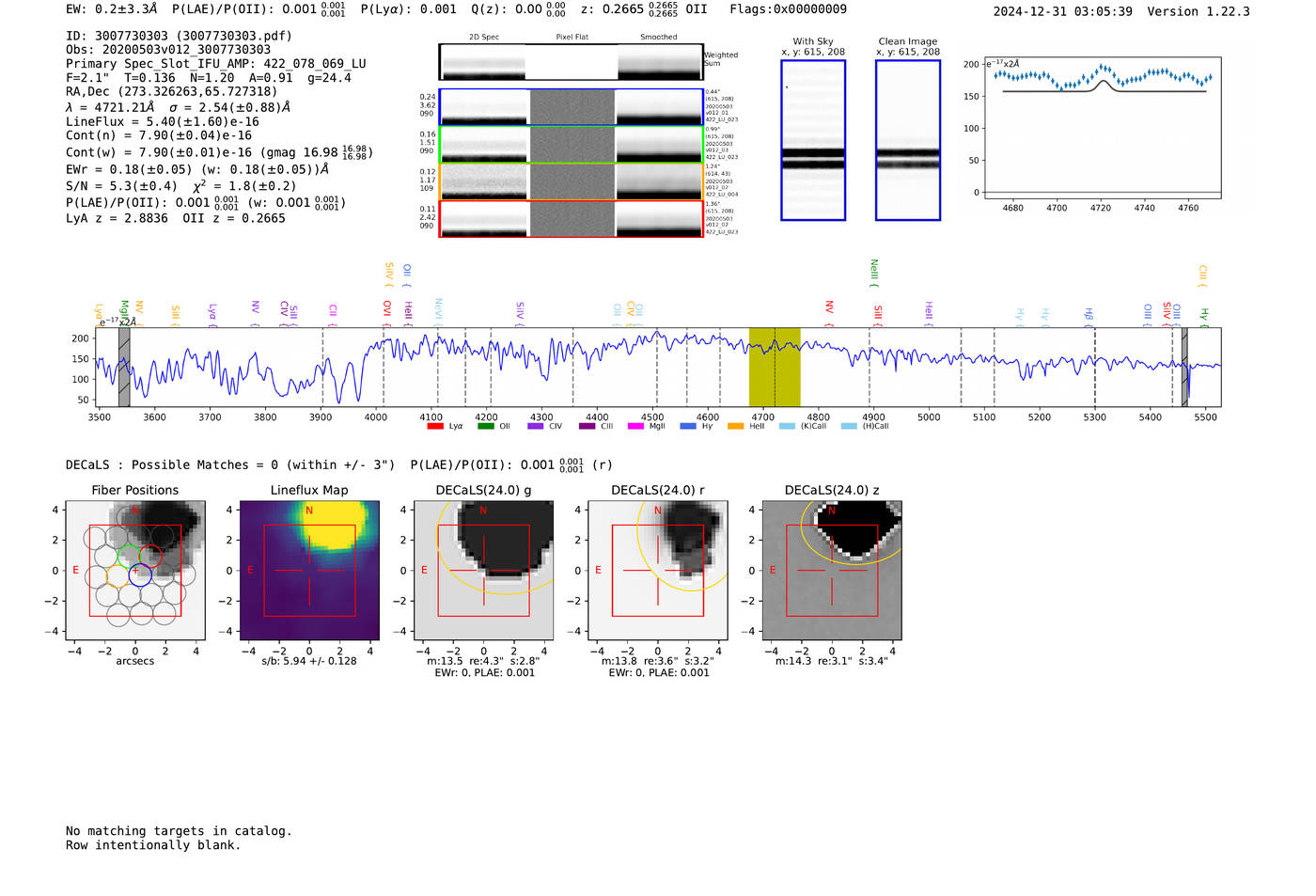1316x896 pixels.
Task: Click the hatched gray region near 3550 Å
Action: 124,367
